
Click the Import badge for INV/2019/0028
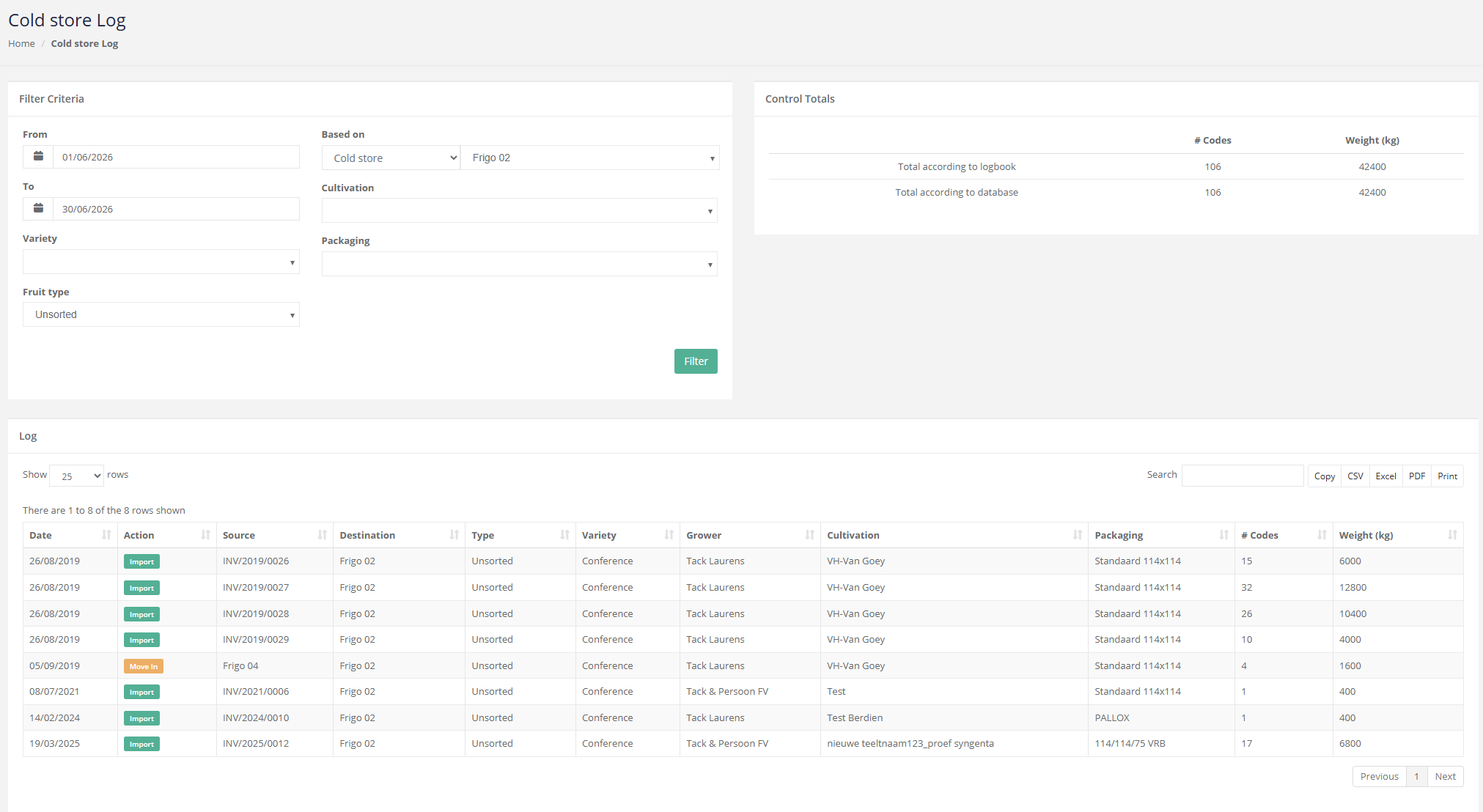[x=141, y=614]
